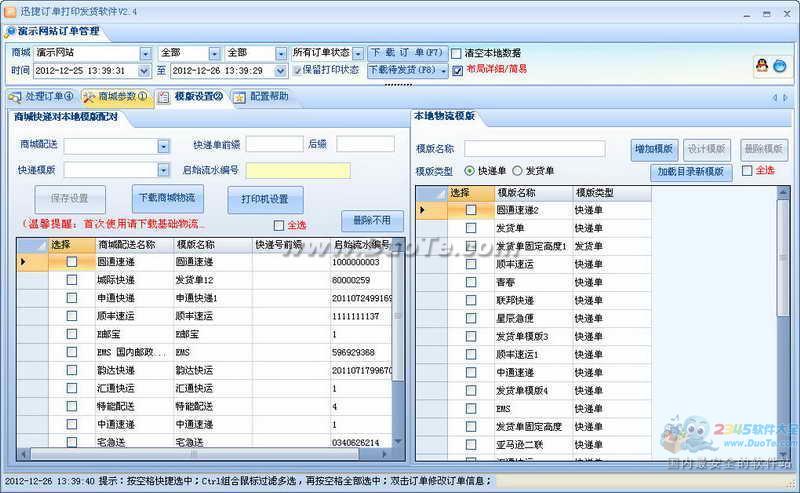Image resolution: width=800 pixels, height=493 pixels.
Task: Tick the checkbox in the 特能配送 row
Action: click(x=72, y=406)
